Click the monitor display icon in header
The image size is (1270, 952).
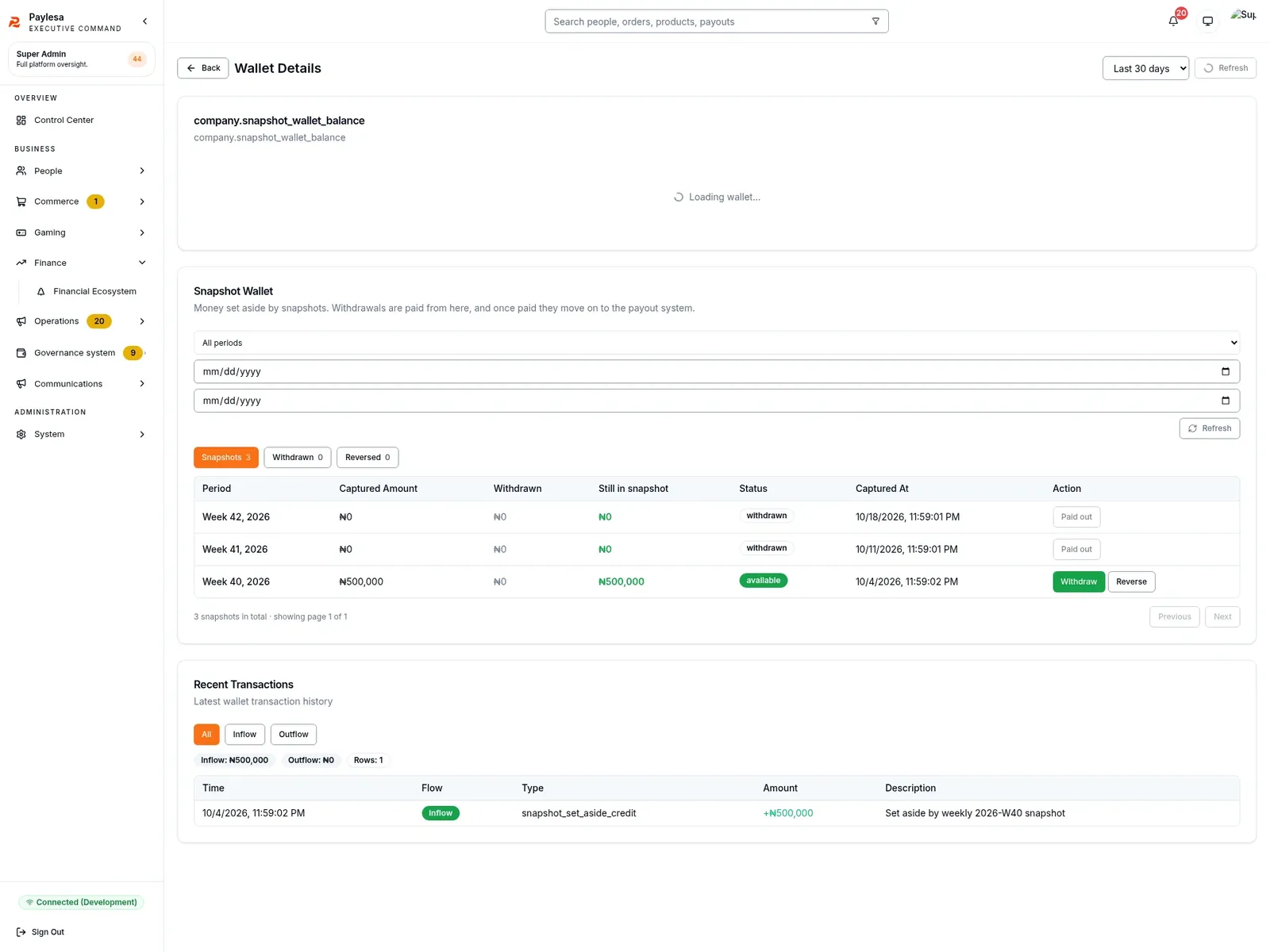tap(1207, 21)
